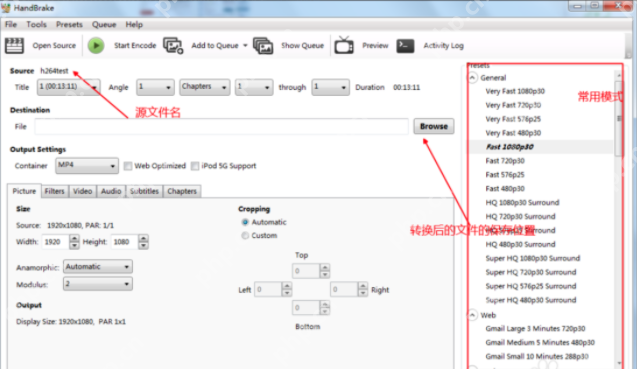The width and height of the screenshot is (637, 369).
Task: Switch to the Subtitles tab
Action: tap(144, 191)
